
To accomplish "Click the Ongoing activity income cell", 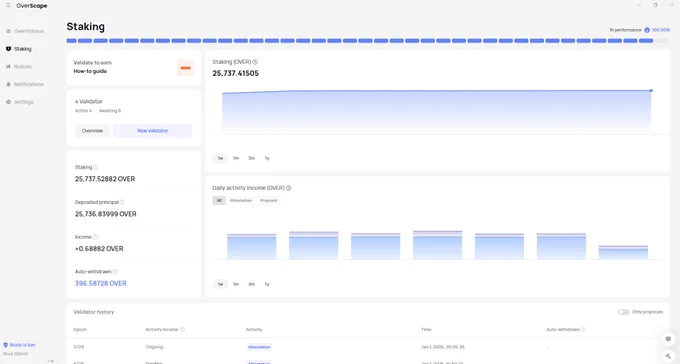I will [155, 347].
